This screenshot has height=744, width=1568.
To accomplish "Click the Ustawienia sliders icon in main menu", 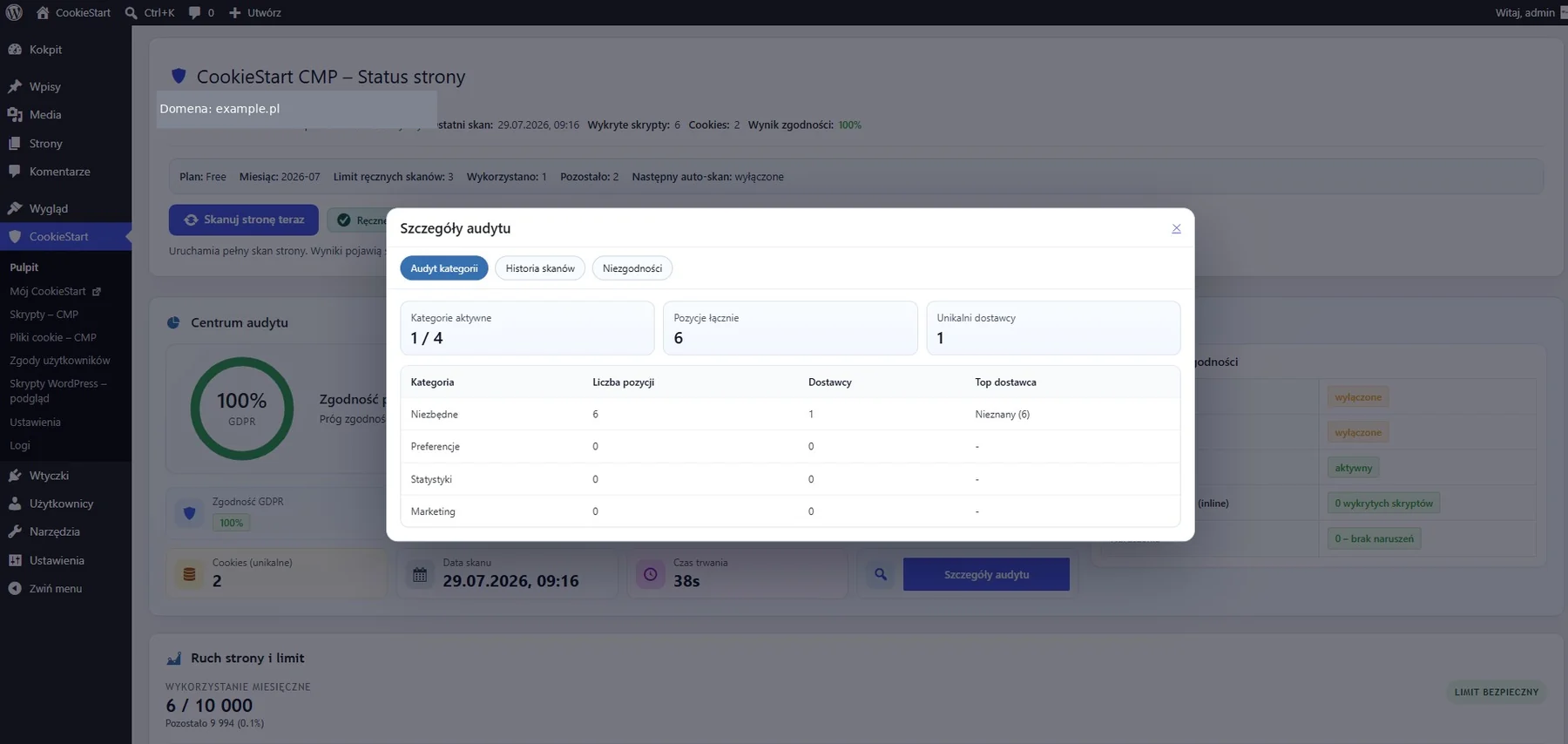I will pyautogui.click(x=15, y=560).
